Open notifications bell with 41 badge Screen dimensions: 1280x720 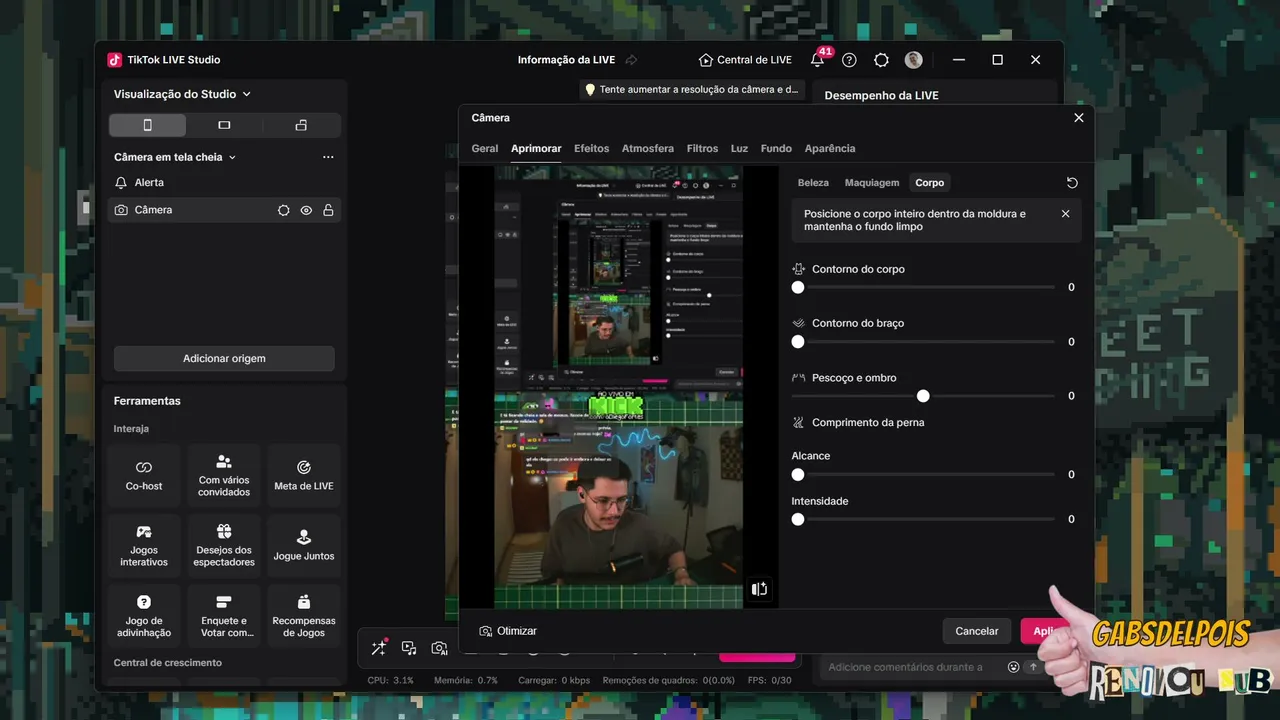(x=818, y=59)
